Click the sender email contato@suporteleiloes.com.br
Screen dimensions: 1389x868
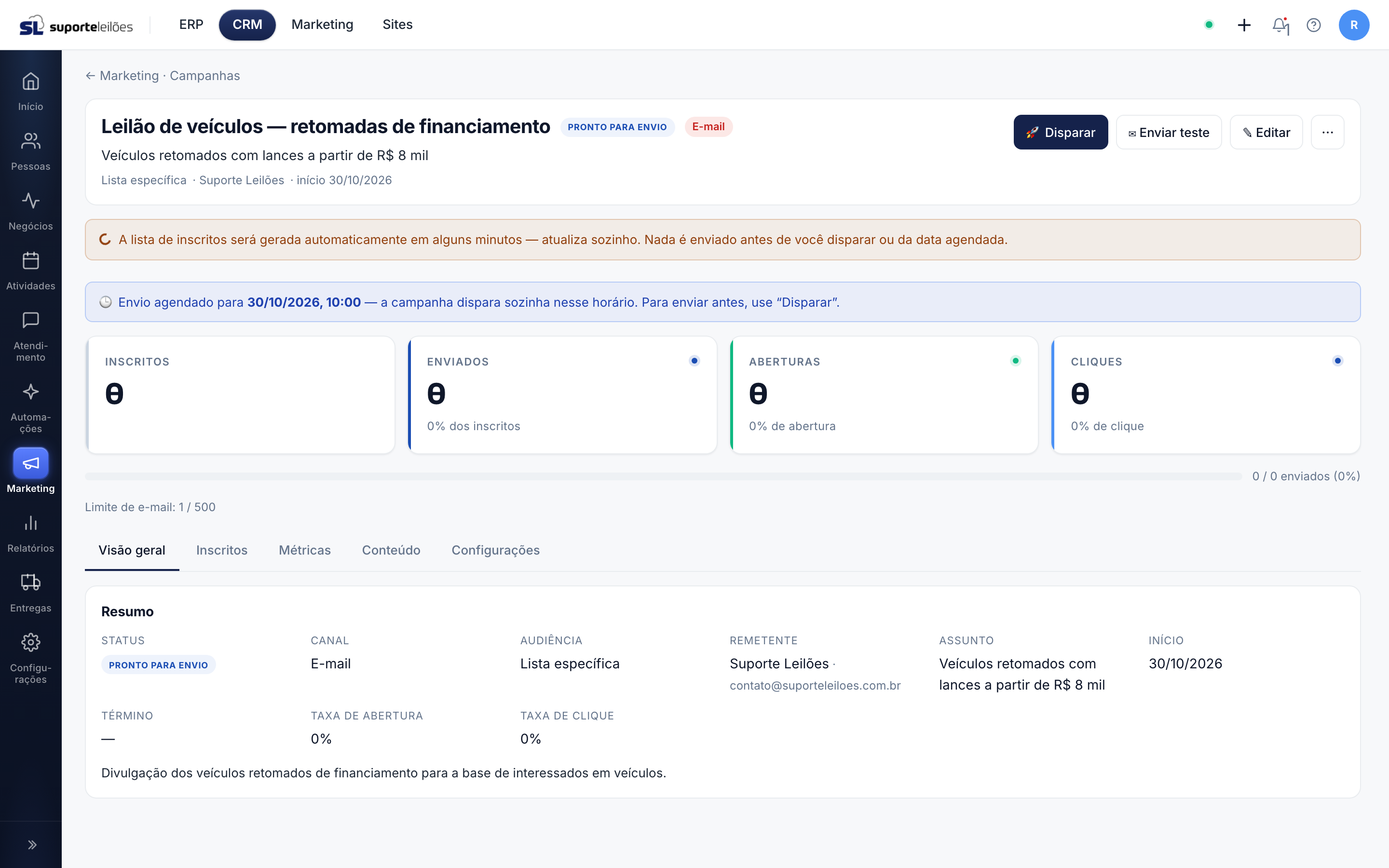tap(815, 685)
